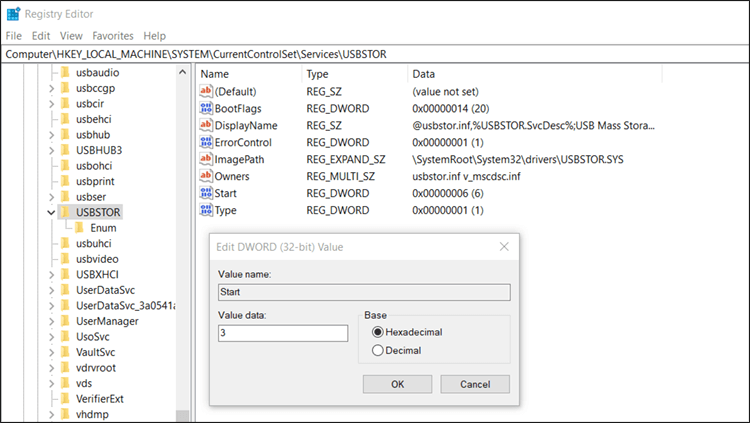Click the ErrorControl DWORD value icon
Viewport: 750px width, 423px height.
206,143
